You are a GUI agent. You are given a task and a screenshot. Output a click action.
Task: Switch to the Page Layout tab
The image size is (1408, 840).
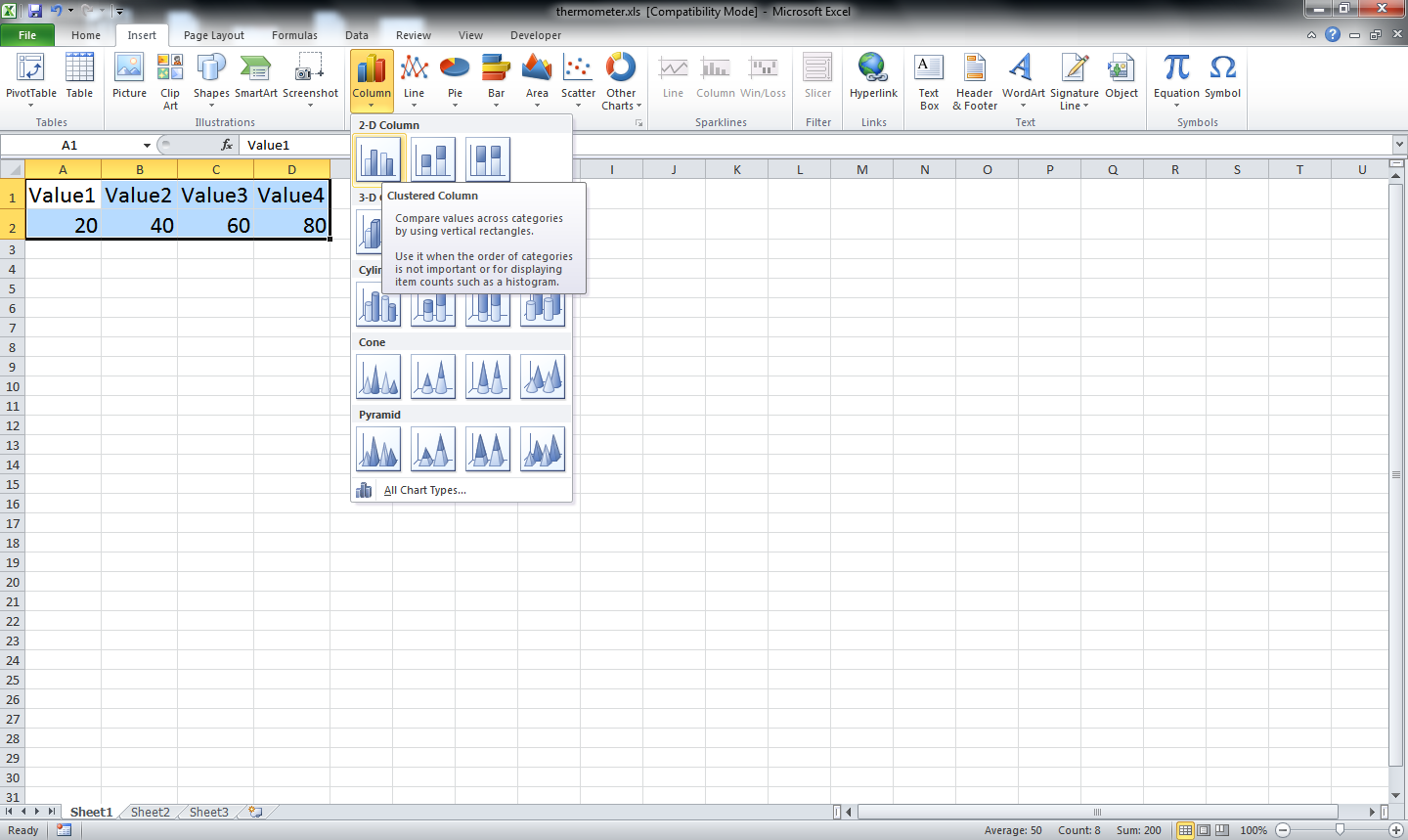(214, 35)
